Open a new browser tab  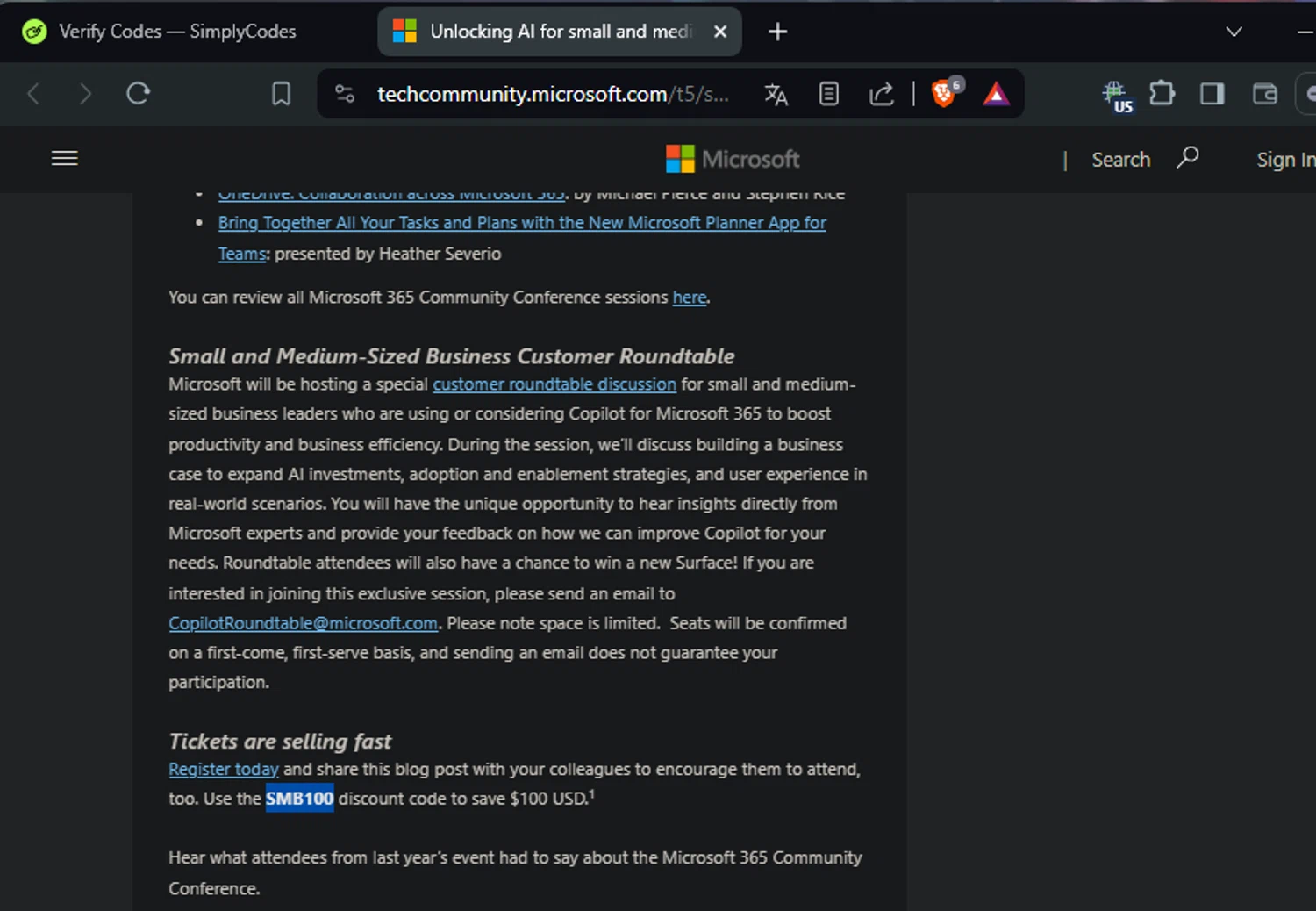pyautogui.click(x=777, y=32)
